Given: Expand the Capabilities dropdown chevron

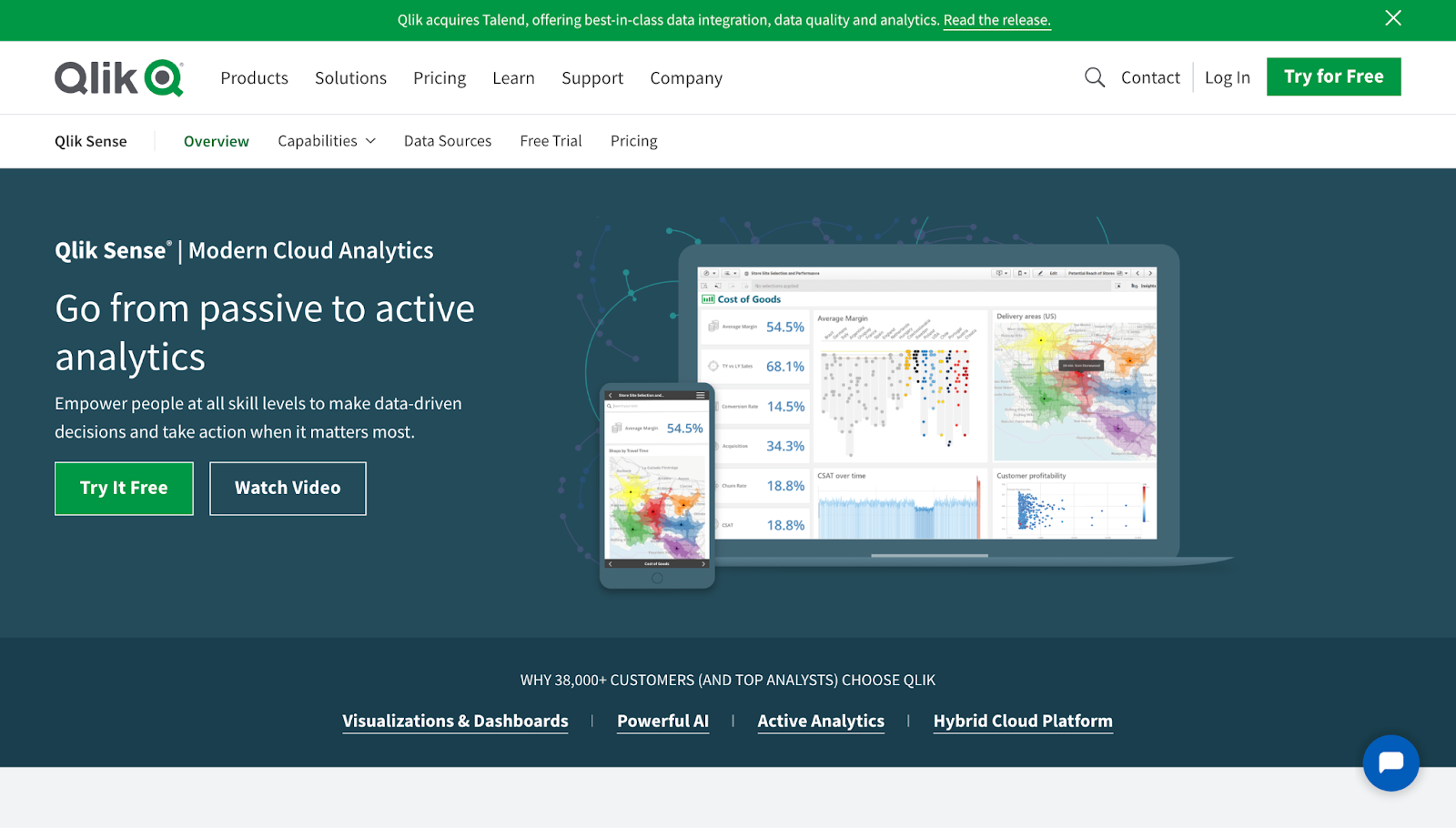Looking at the screenshot, I should (370, 141).
